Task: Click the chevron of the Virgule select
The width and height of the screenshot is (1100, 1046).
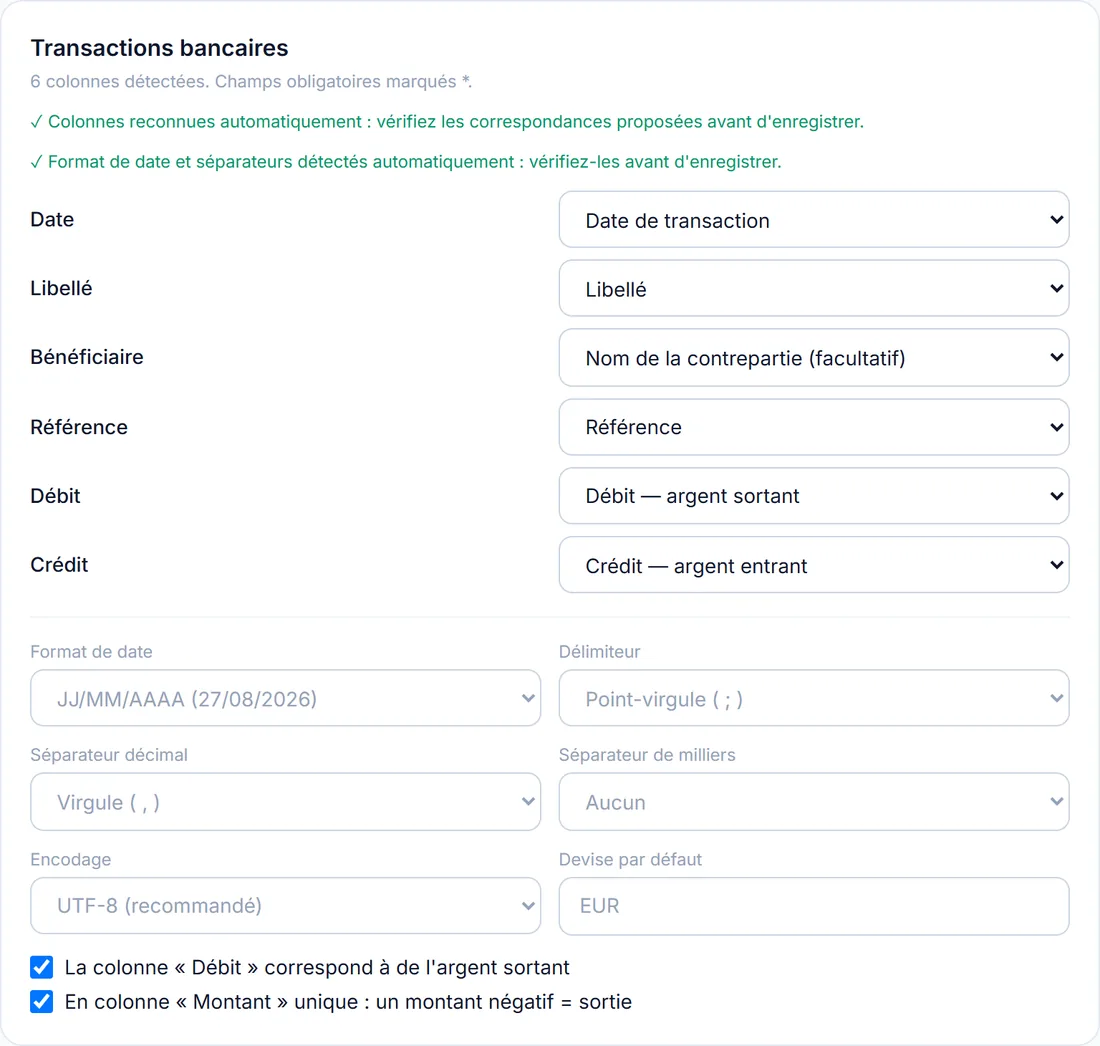Action: click(x=528, y=801)
